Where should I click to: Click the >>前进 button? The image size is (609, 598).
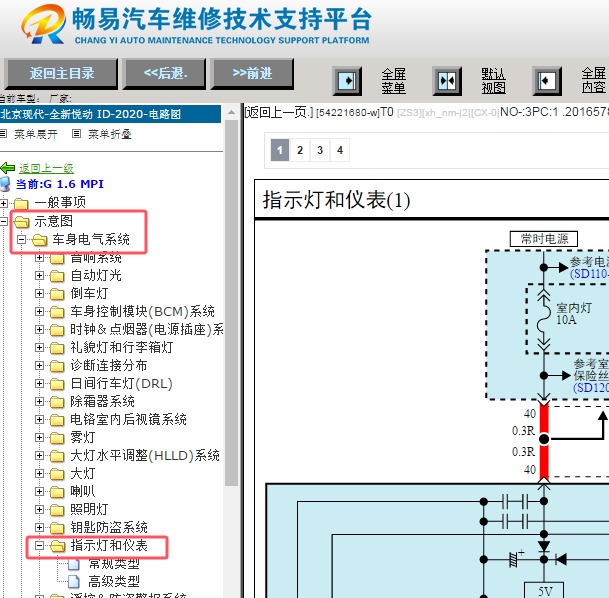click(252, 74)
